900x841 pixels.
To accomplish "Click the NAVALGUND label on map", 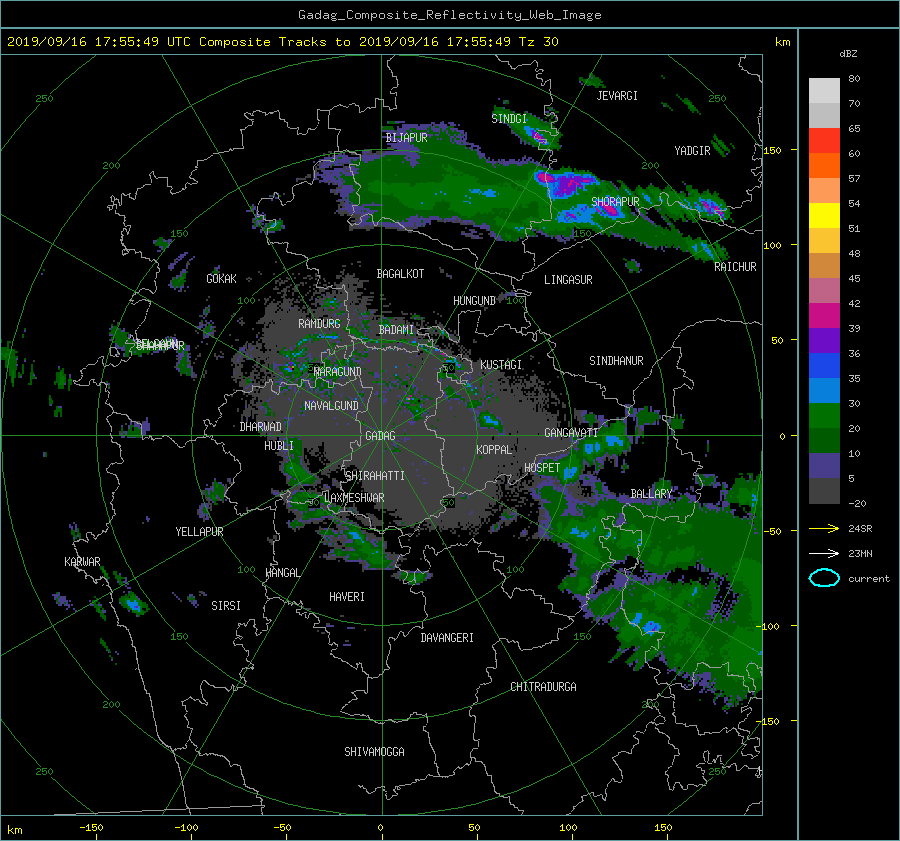I will pos(331,406).
